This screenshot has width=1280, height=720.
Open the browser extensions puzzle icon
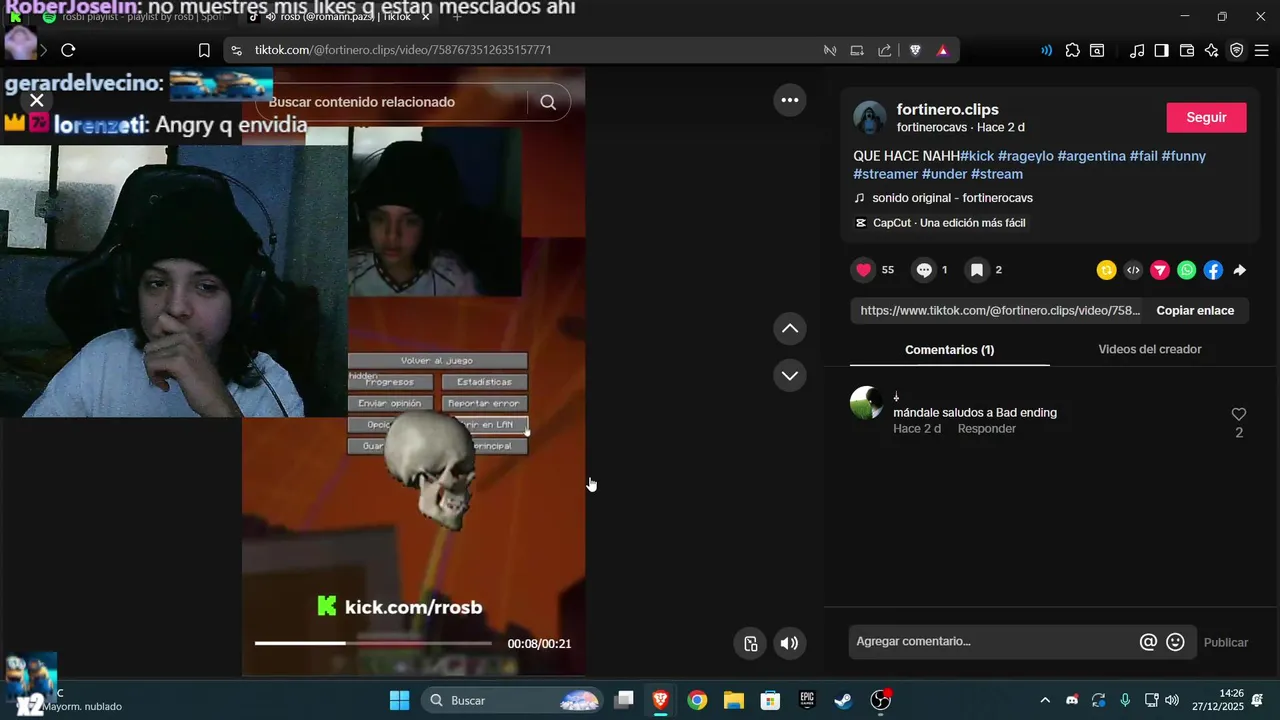pyautogui.click(x=1072, y=50)
